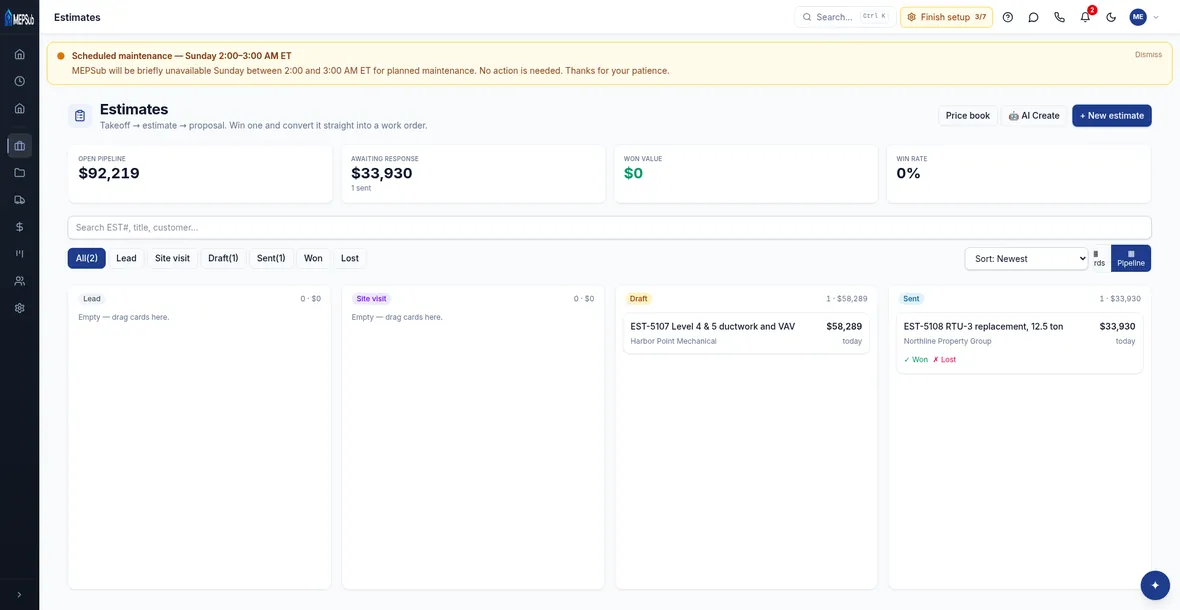Screen dimensions: 1180x610
Task: Click the $58,289 amount on EST-5107
Action: pos(844,326)
